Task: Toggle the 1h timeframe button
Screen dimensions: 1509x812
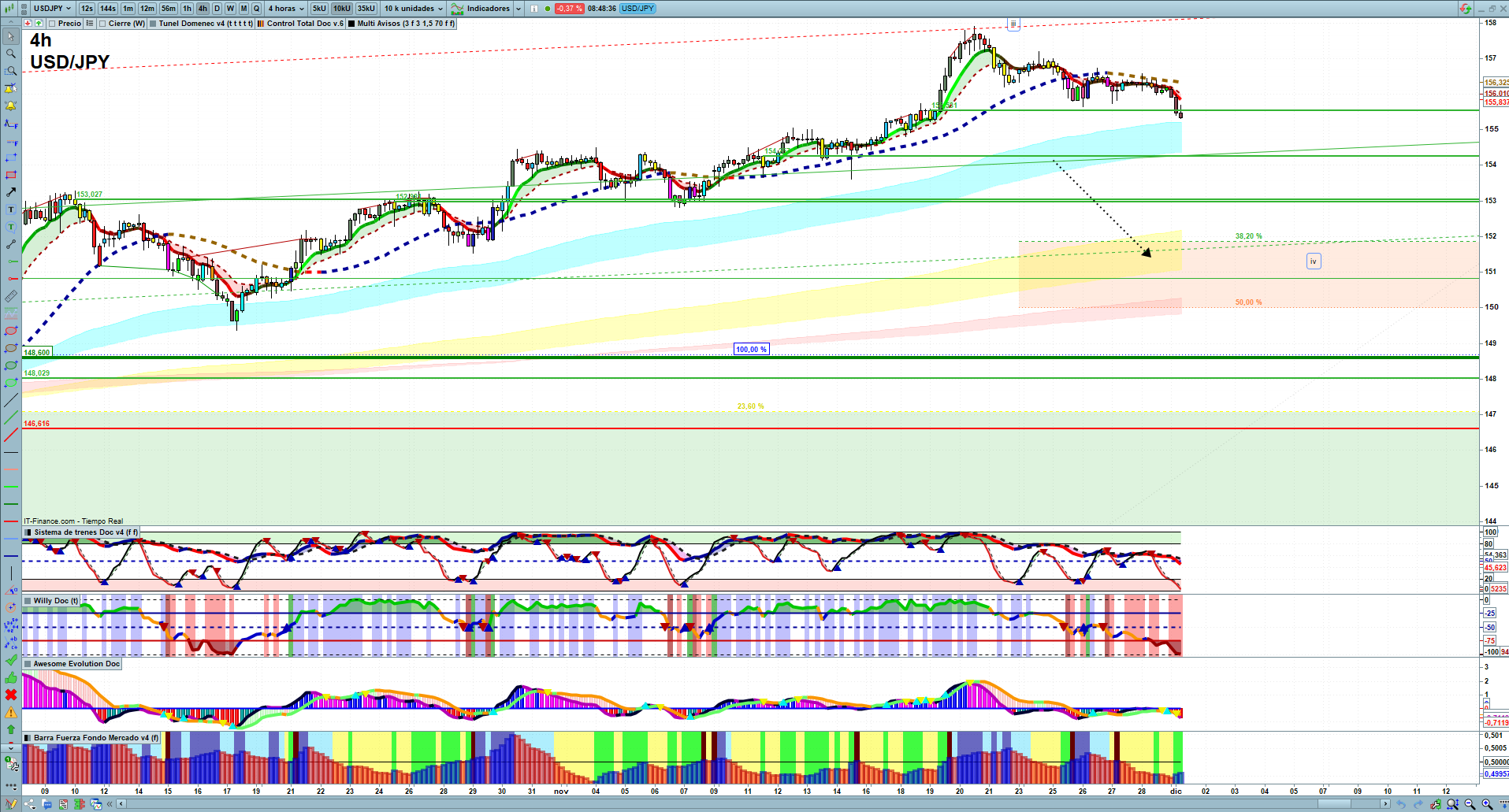Action: 187,9
